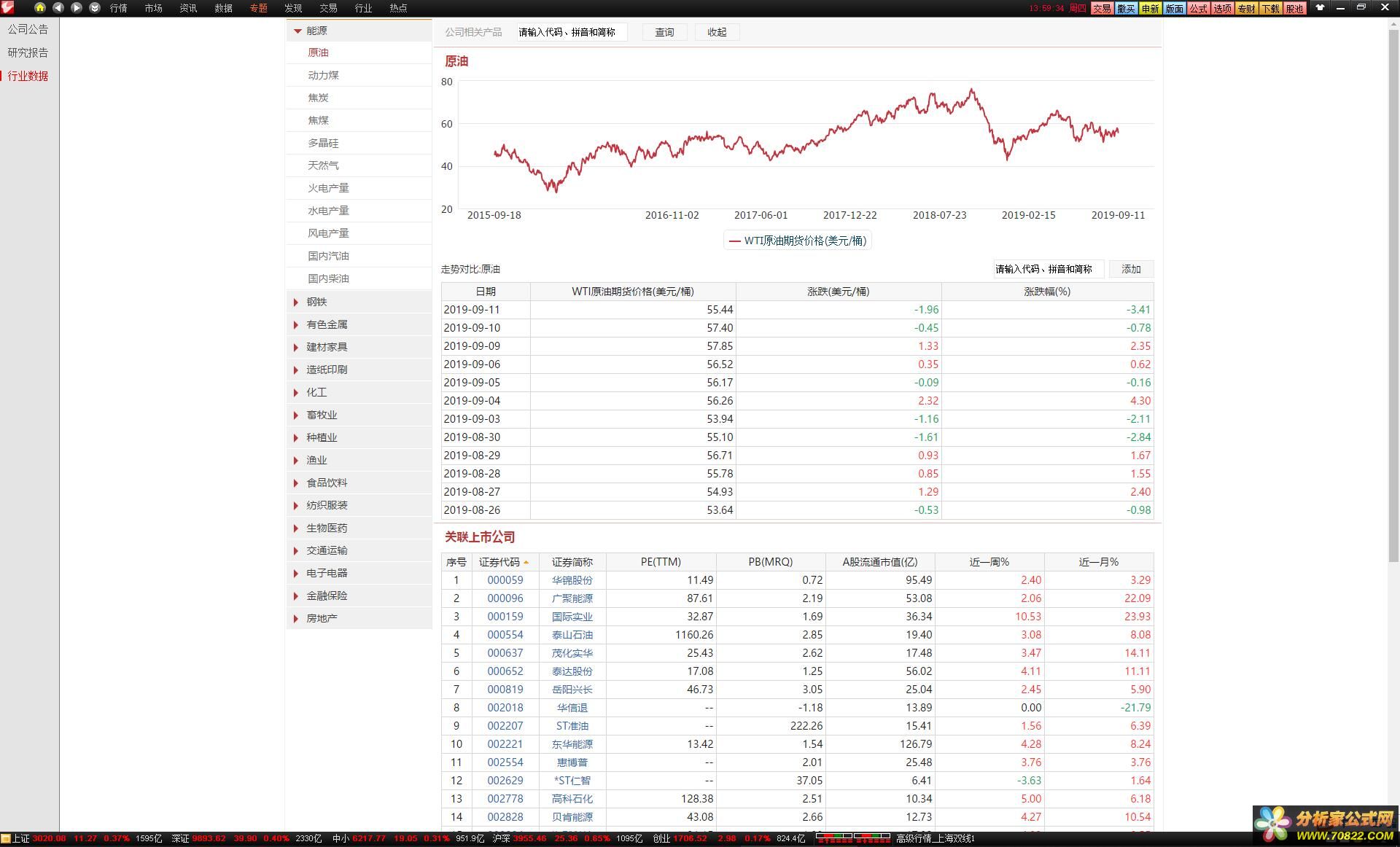Click the 走势对比 code input field
The height and width of the screenshot is (847, 1400).
coord(1049,269)
